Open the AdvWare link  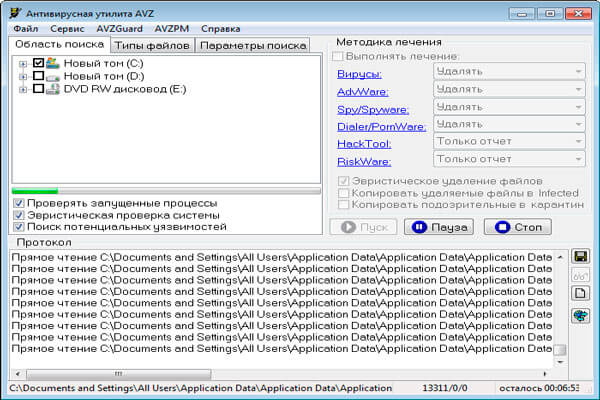point(363,92)
